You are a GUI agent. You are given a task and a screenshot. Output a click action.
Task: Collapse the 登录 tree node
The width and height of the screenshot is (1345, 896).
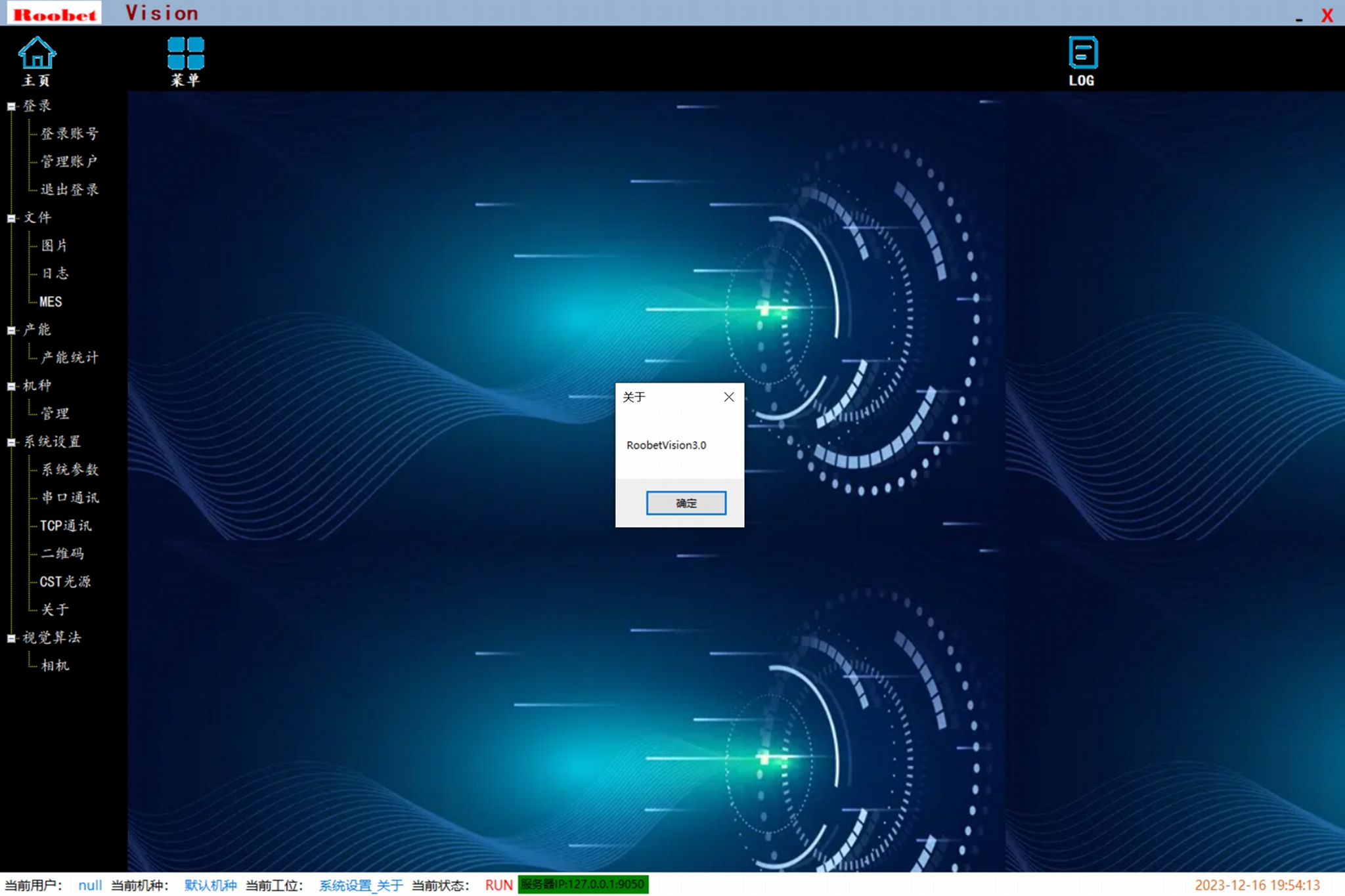coord(11,106)
